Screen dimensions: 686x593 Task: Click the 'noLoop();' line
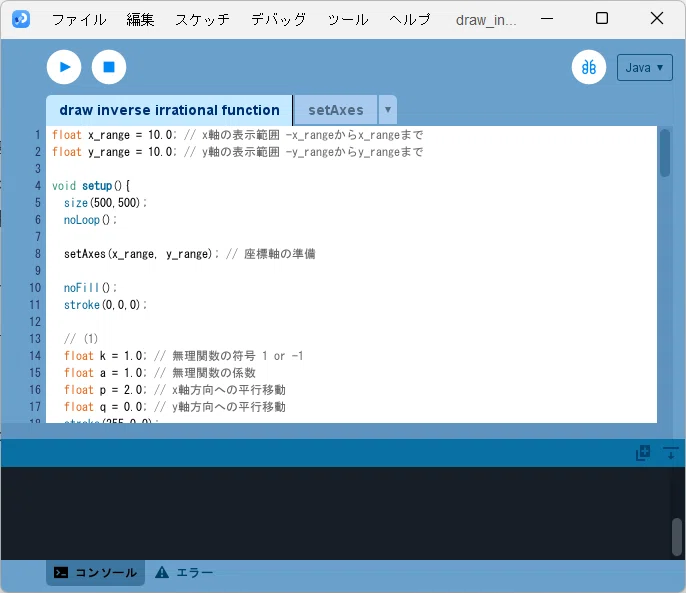point(90,220)
